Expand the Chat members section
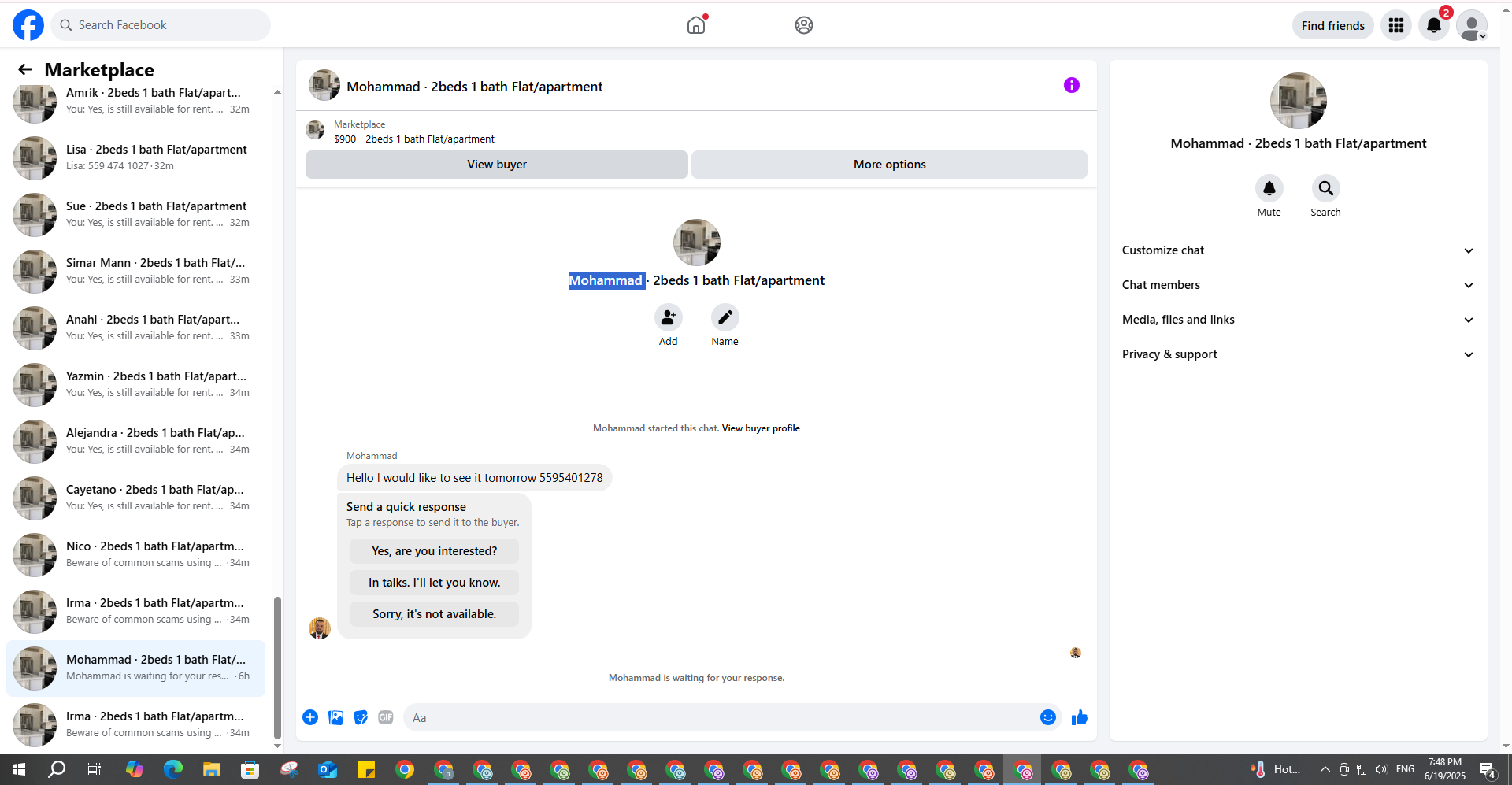The height and width of the screenshot is (785, 1512). tap(1298, 285)
